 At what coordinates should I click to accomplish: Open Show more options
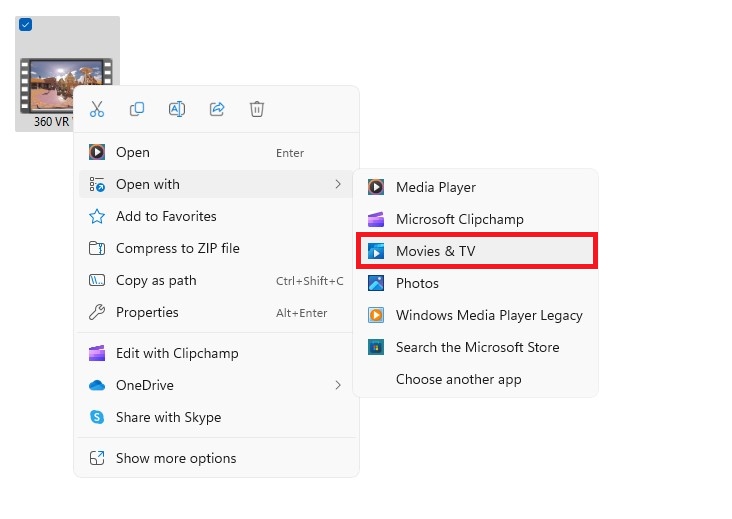tap(216, 458)
